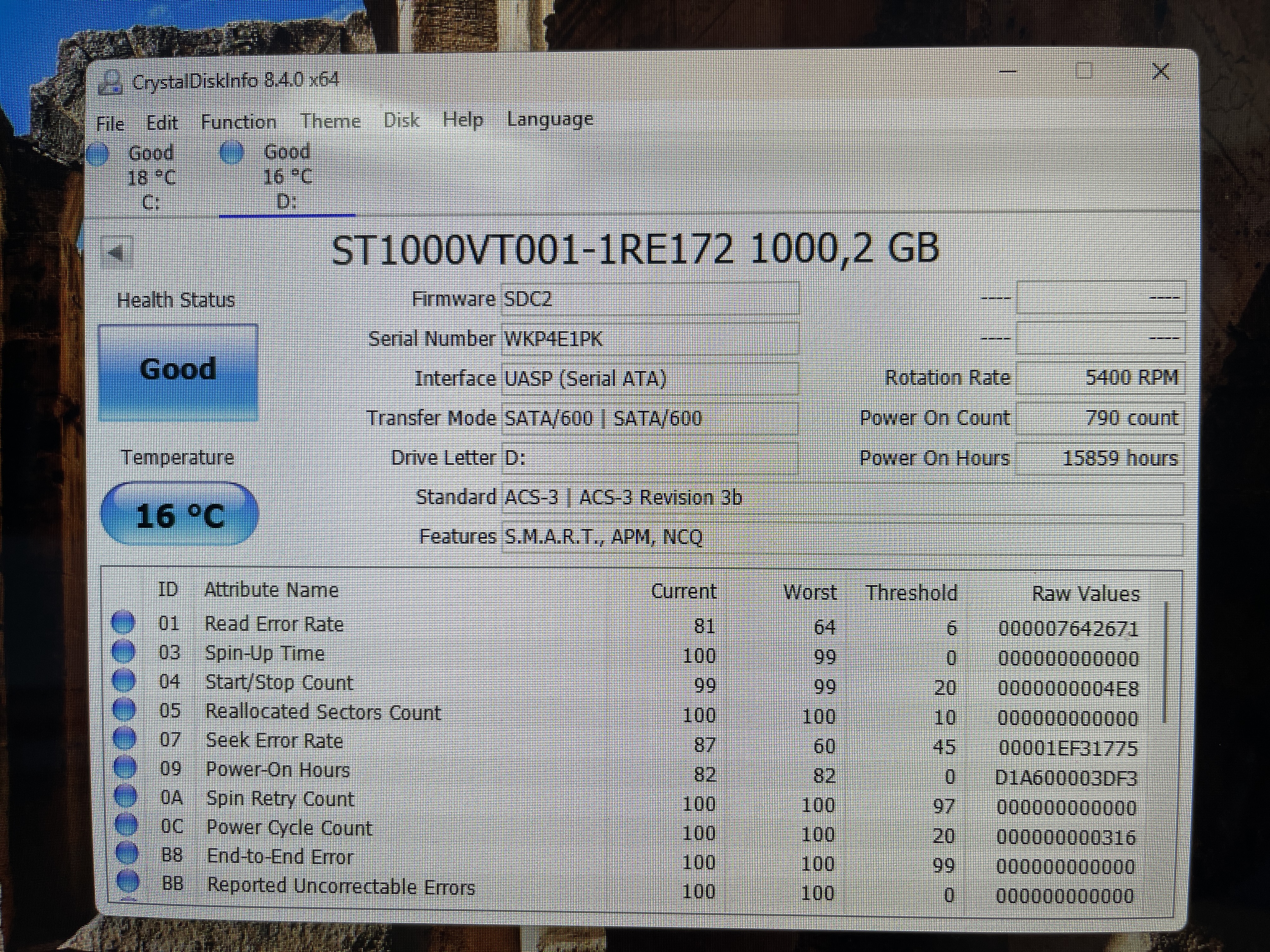Select the Power Cycle Count attribute name
Viewport: 1270px width, 952px height.
[289, 827]
